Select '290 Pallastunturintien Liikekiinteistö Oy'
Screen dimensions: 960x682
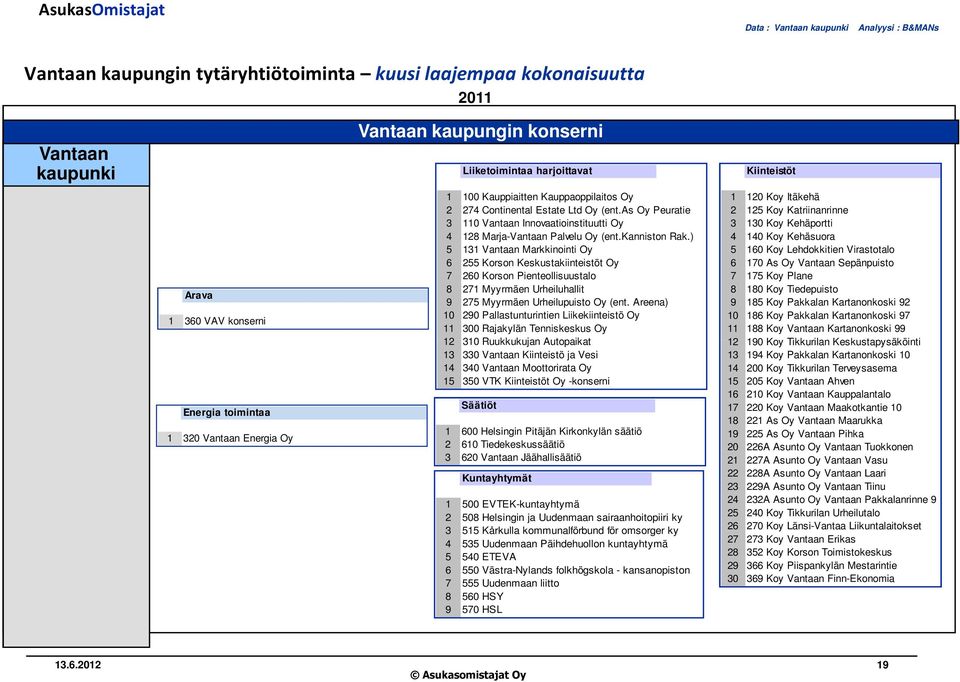[x=550, y=315]
